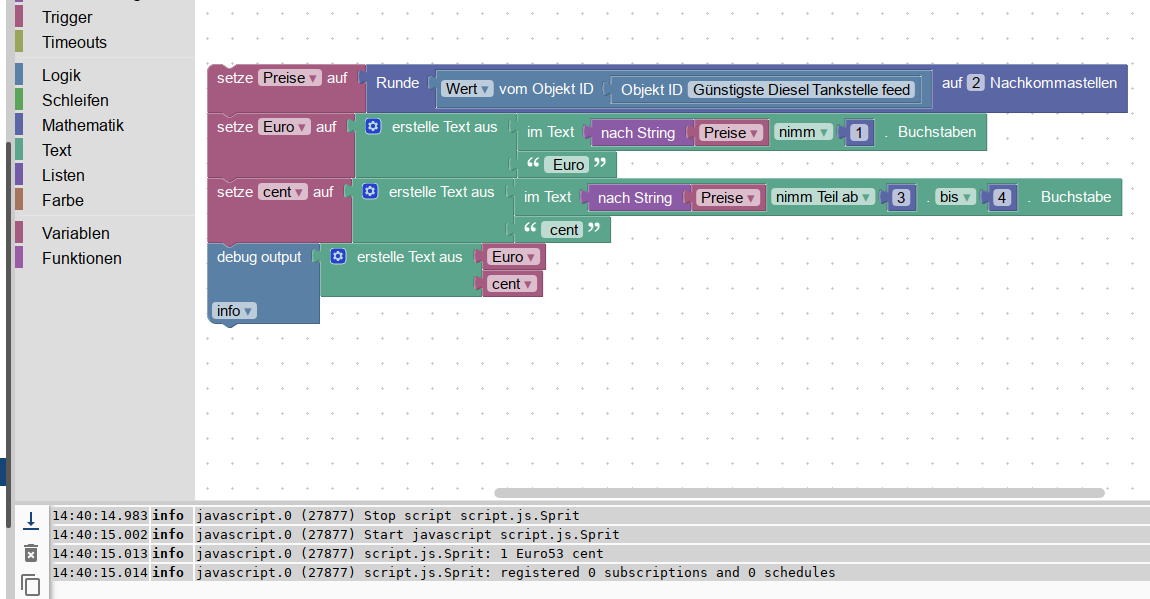Open the nimm dropdown in Euro row
The image size is (1150, 599).
click(x=803, y=132)
